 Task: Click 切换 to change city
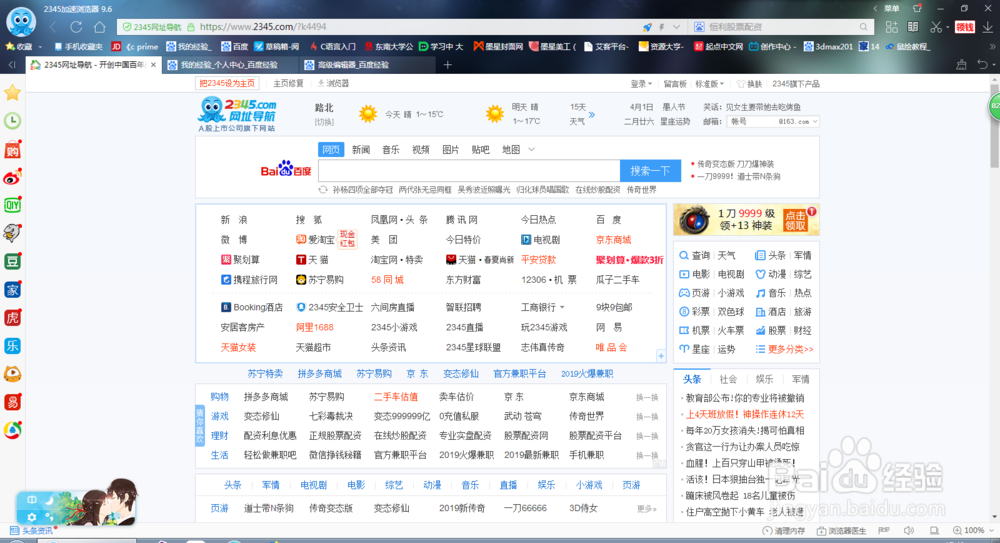(x=324, y=121)
